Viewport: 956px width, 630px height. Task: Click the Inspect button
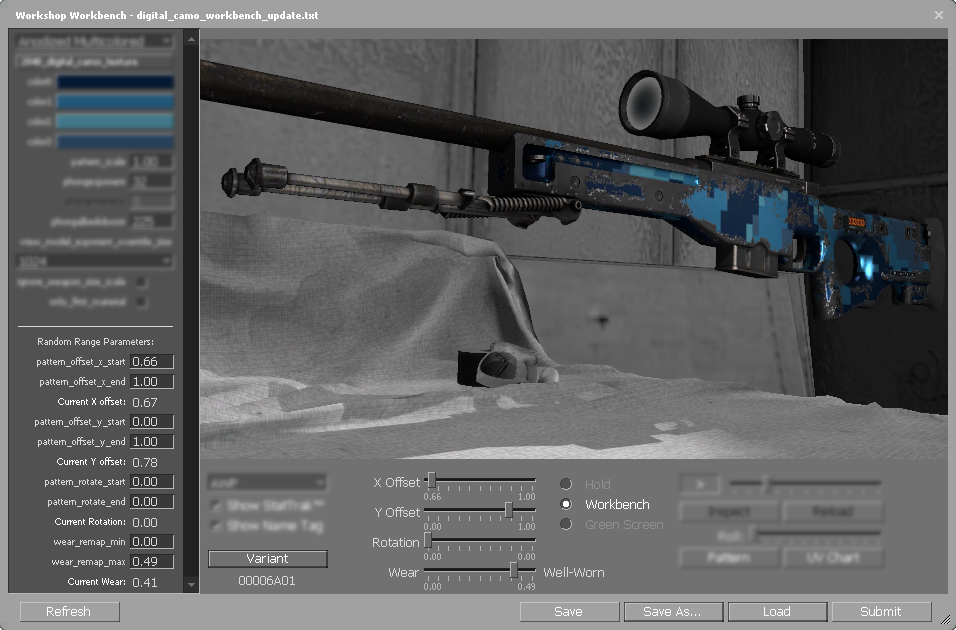click(729, 511)
